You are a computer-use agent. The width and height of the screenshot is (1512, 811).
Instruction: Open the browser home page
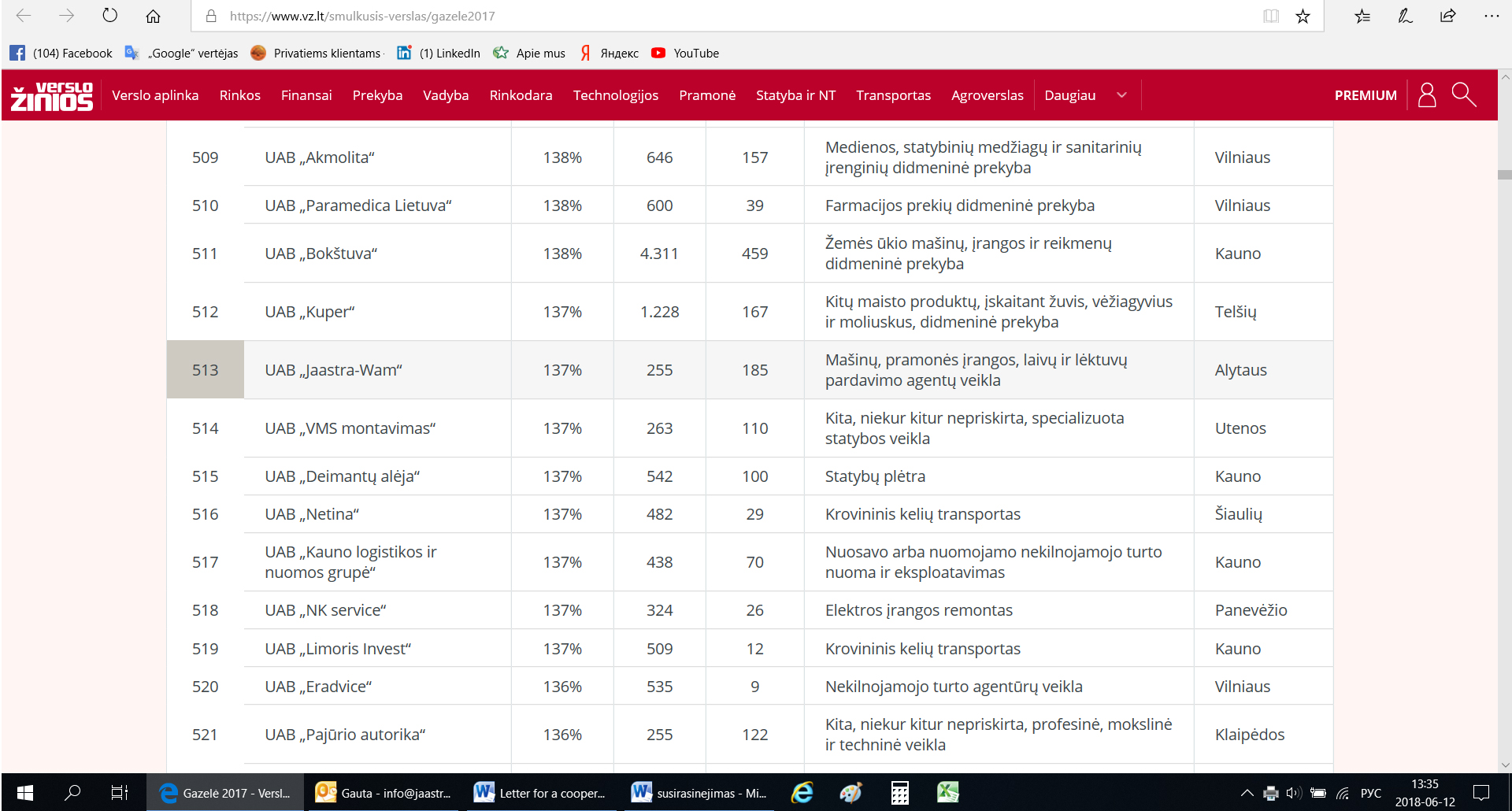pos(154,16)
